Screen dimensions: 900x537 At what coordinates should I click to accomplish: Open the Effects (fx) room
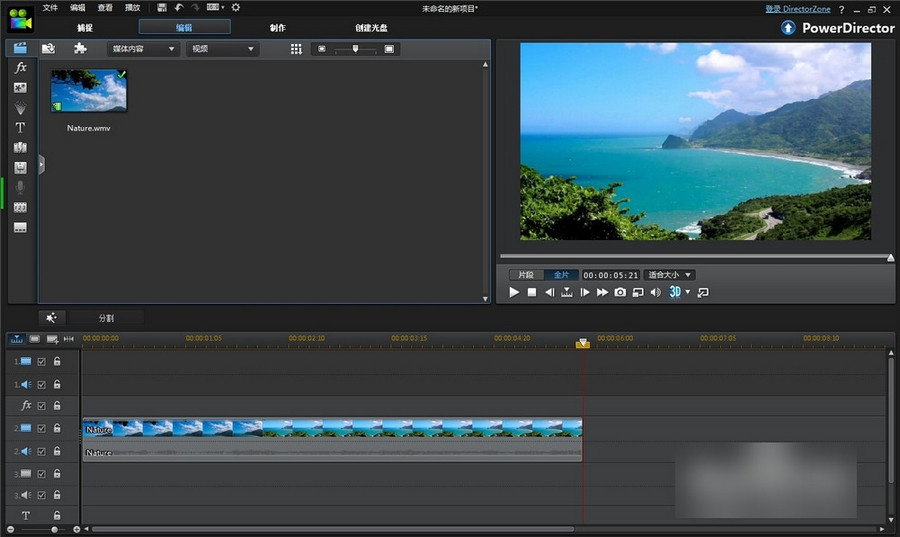point(20,68)
